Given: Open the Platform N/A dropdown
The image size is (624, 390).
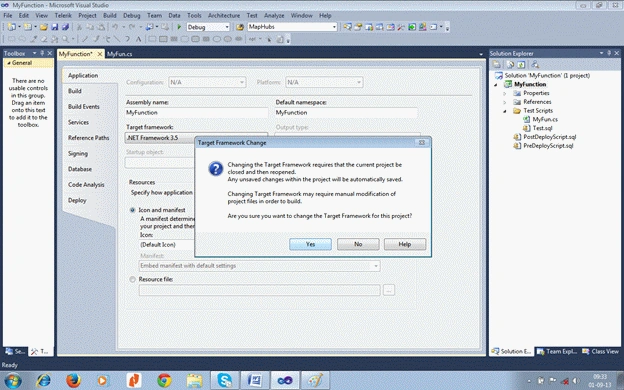Looking at the screenshot, I should pyautogui.click(x=324, y=82).
